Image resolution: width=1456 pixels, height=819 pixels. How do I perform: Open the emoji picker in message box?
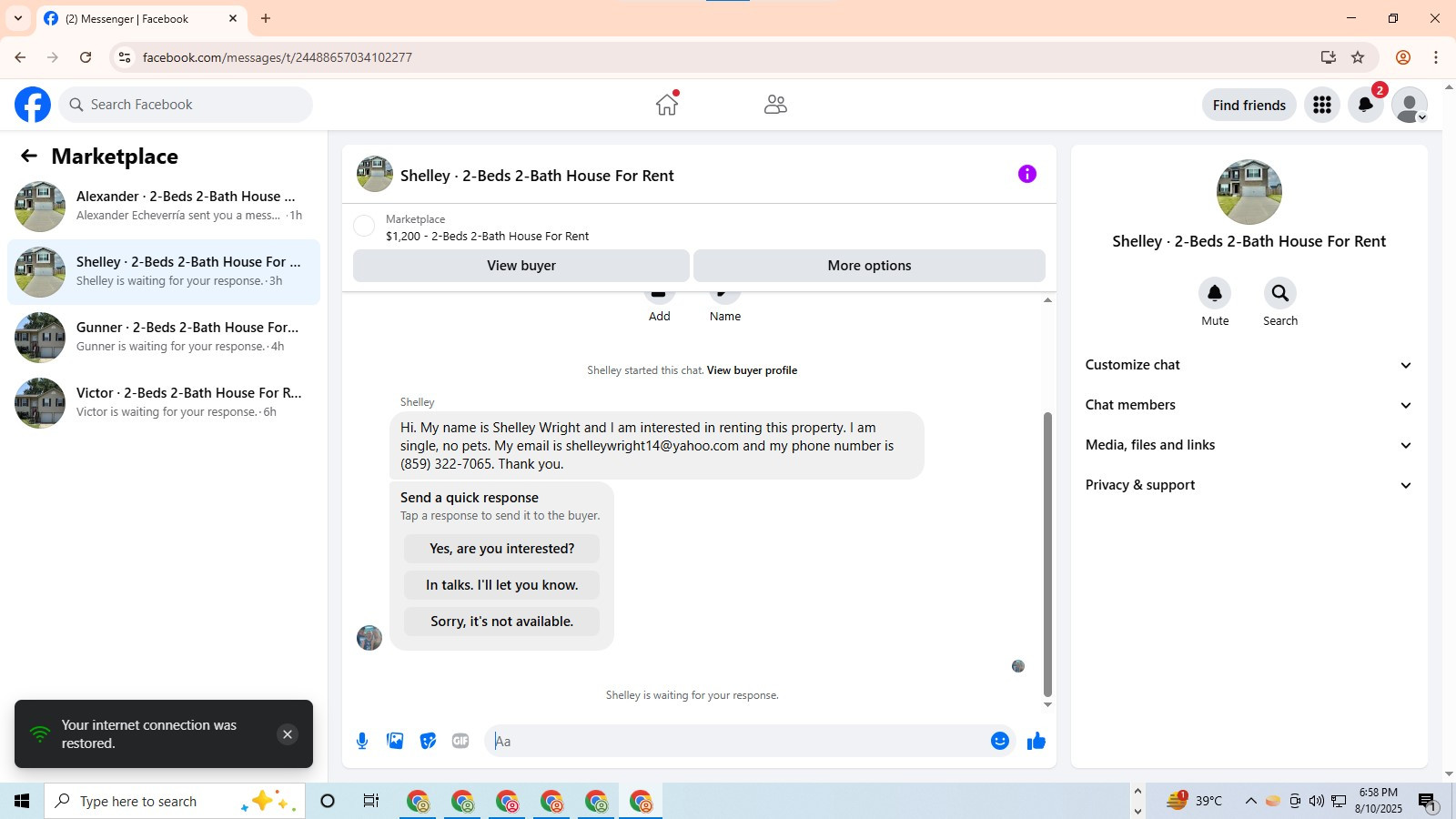click(1000, 741)
